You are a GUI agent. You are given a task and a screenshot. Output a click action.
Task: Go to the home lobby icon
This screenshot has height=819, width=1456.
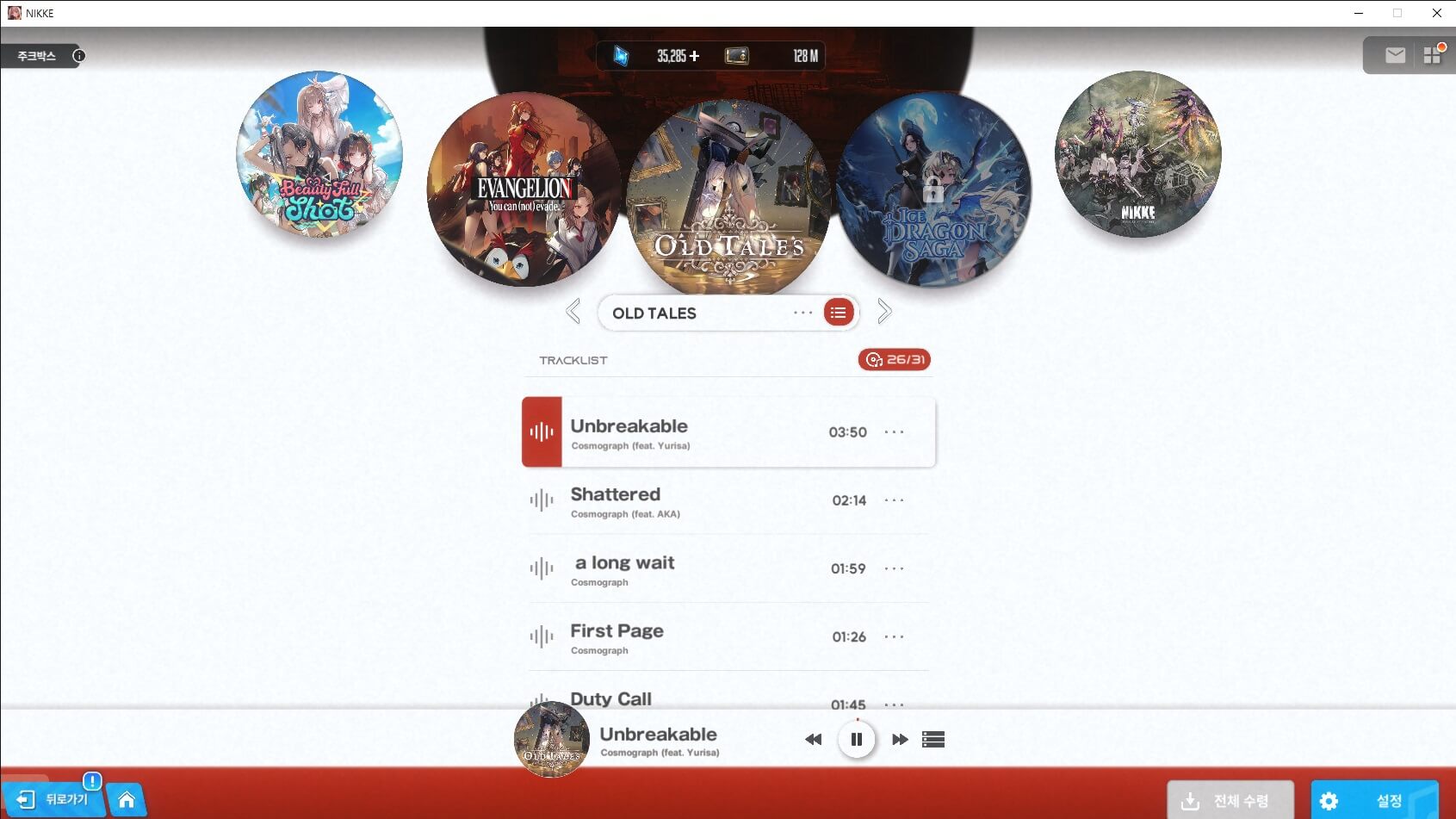pos(127,799)
